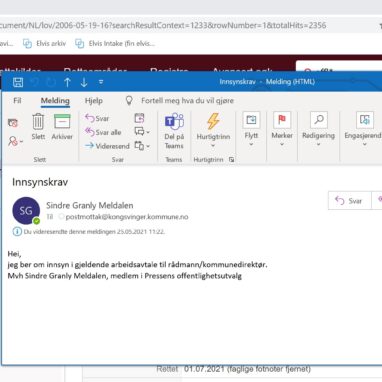Expand the Flytt move dropdown

251,144
